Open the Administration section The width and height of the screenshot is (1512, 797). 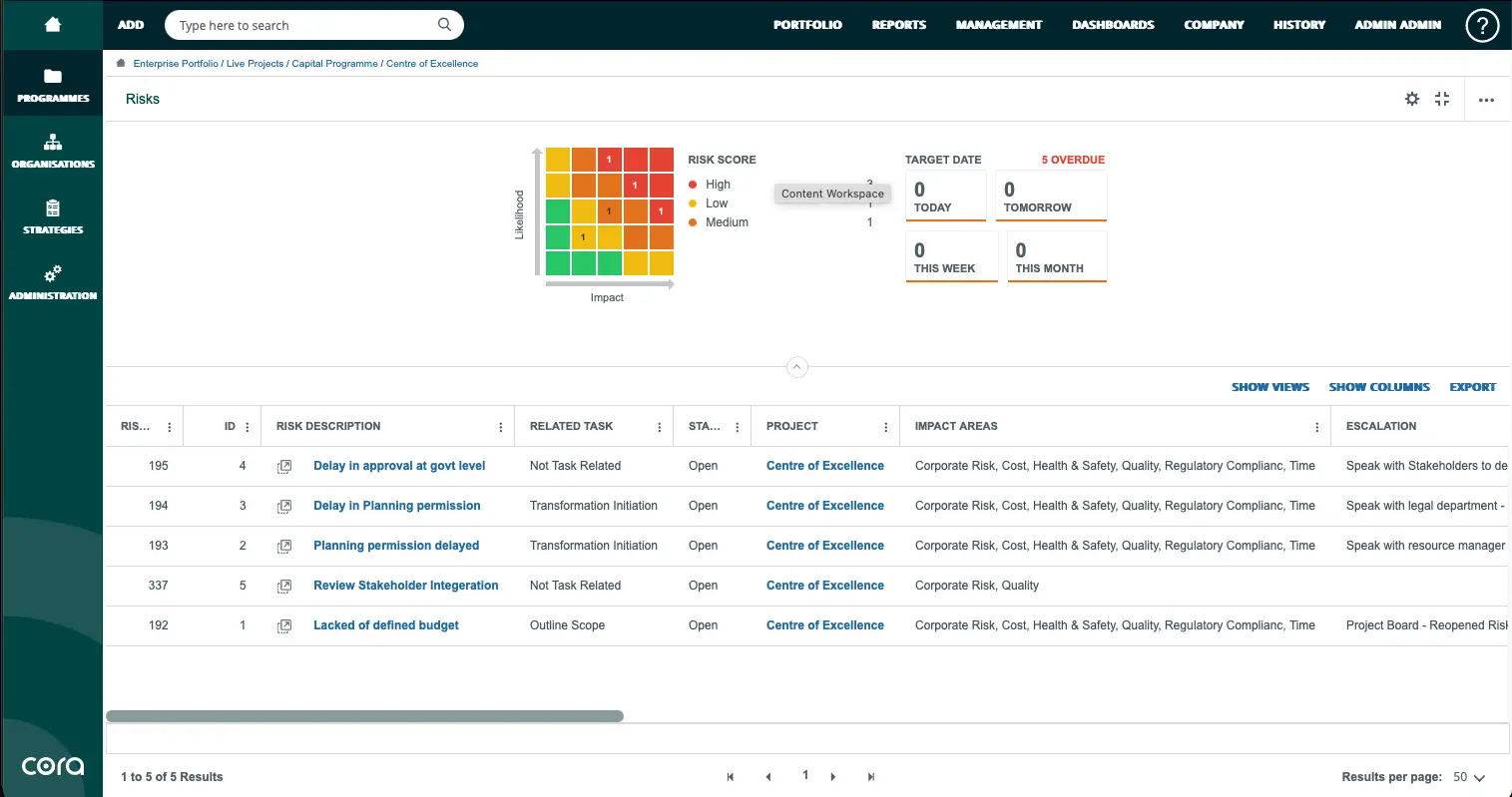(x=53, y=282)
